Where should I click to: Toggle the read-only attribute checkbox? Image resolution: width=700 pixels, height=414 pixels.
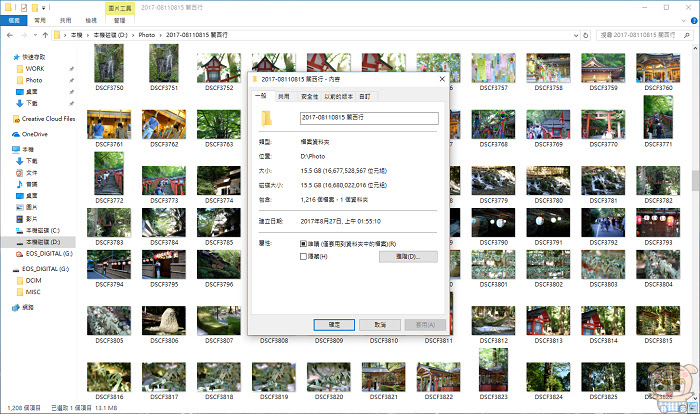[303, 244]
